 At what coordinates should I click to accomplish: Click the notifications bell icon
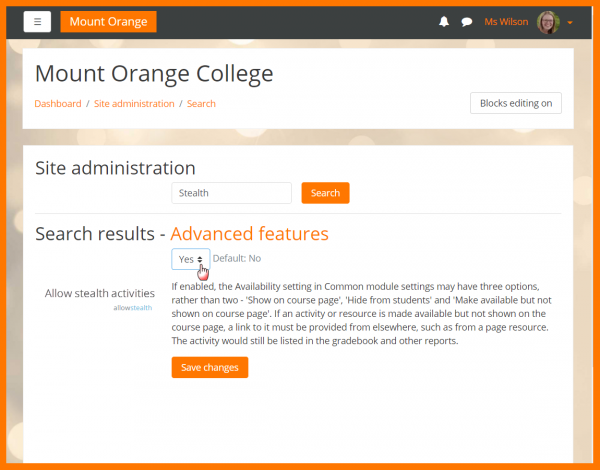tap(444, 22)
